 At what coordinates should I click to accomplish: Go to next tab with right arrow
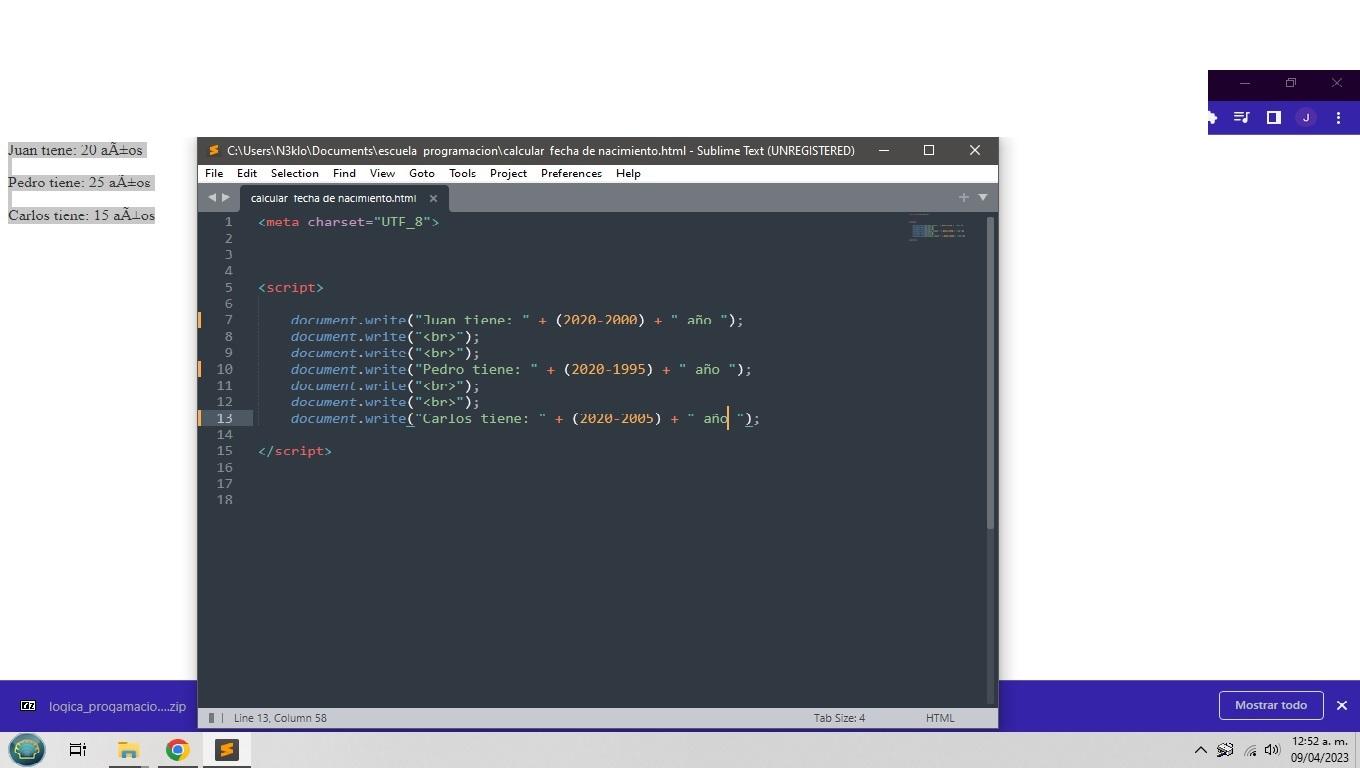point(226,198)
